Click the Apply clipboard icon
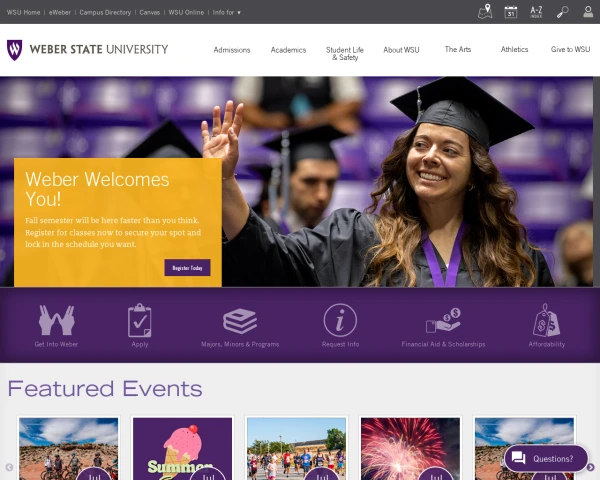The image size is (600, 480). (140, 320)
